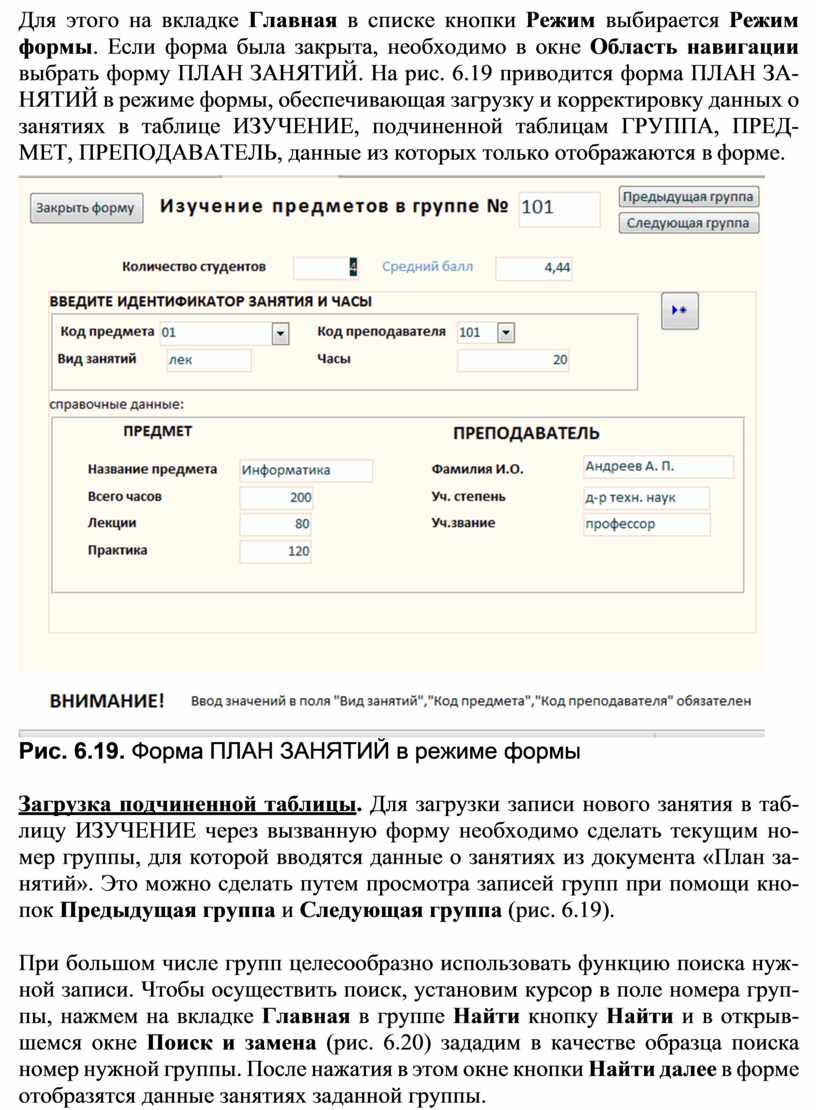The width and height of the screenshot is (816, 1110).
Task: Click the справочные данные: label
Action: point(117,405)
